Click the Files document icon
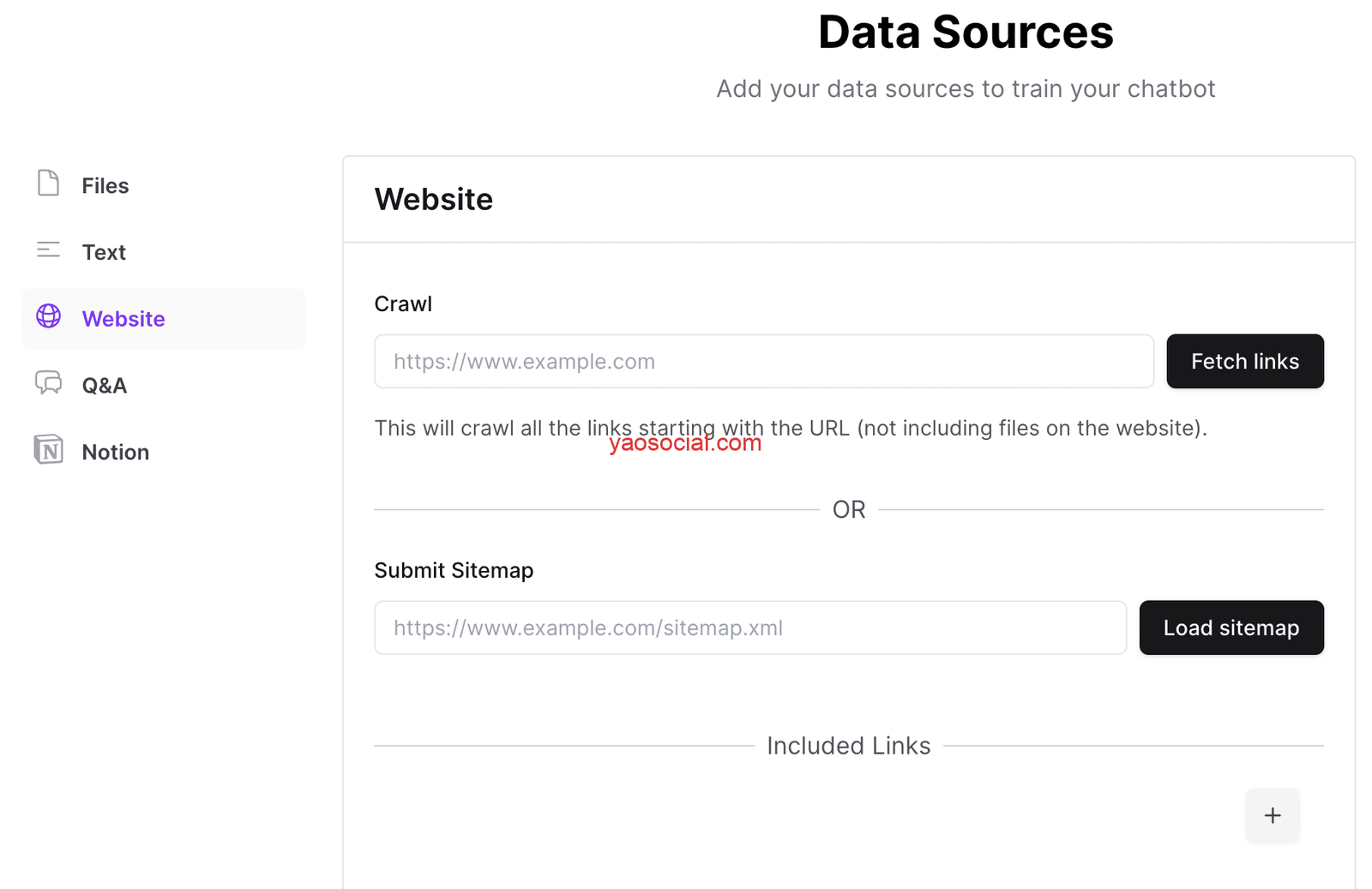This screenshot has height=889, width=1372. point(49,183)
